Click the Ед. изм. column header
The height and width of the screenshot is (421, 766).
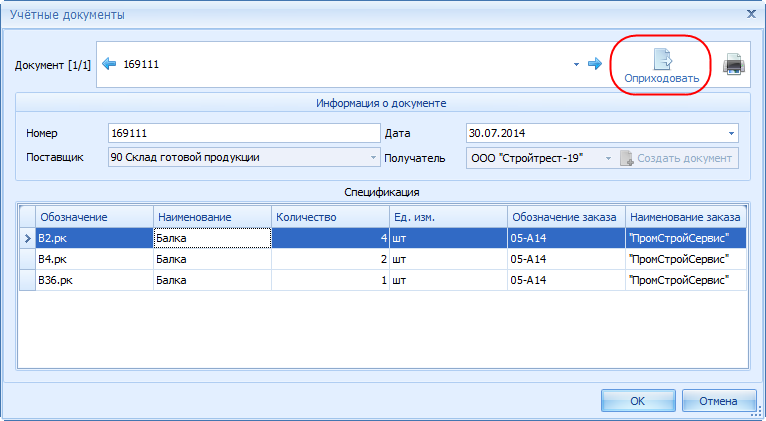448,217
